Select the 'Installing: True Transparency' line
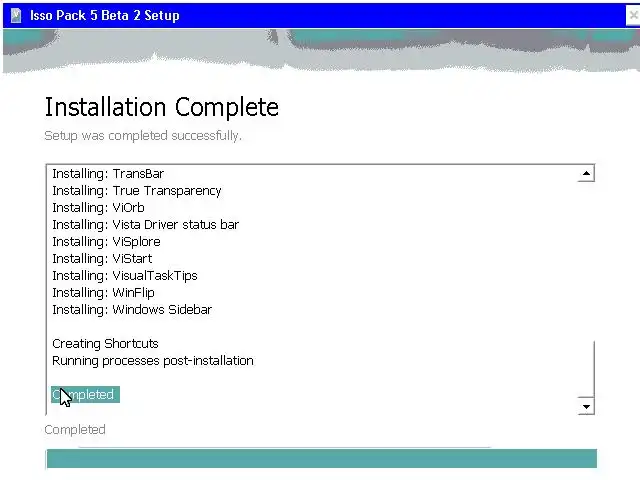 coord(137,191)
